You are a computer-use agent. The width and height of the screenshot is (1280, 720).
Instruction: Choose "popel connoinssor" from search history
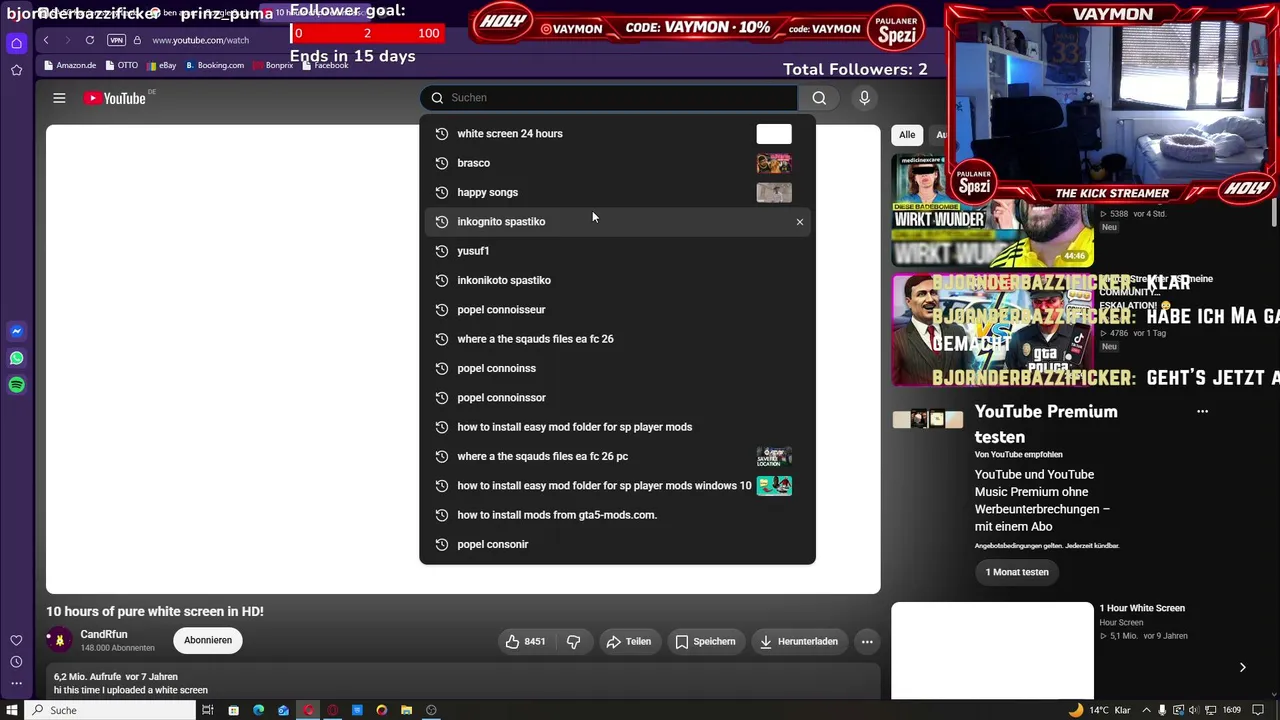pos(617,398)
